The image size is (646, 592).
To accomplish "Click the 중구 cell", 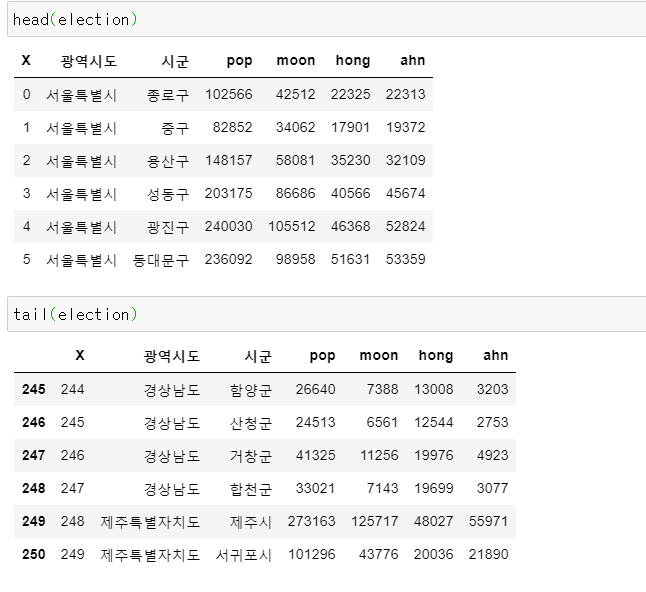I will tap(175, 128).
